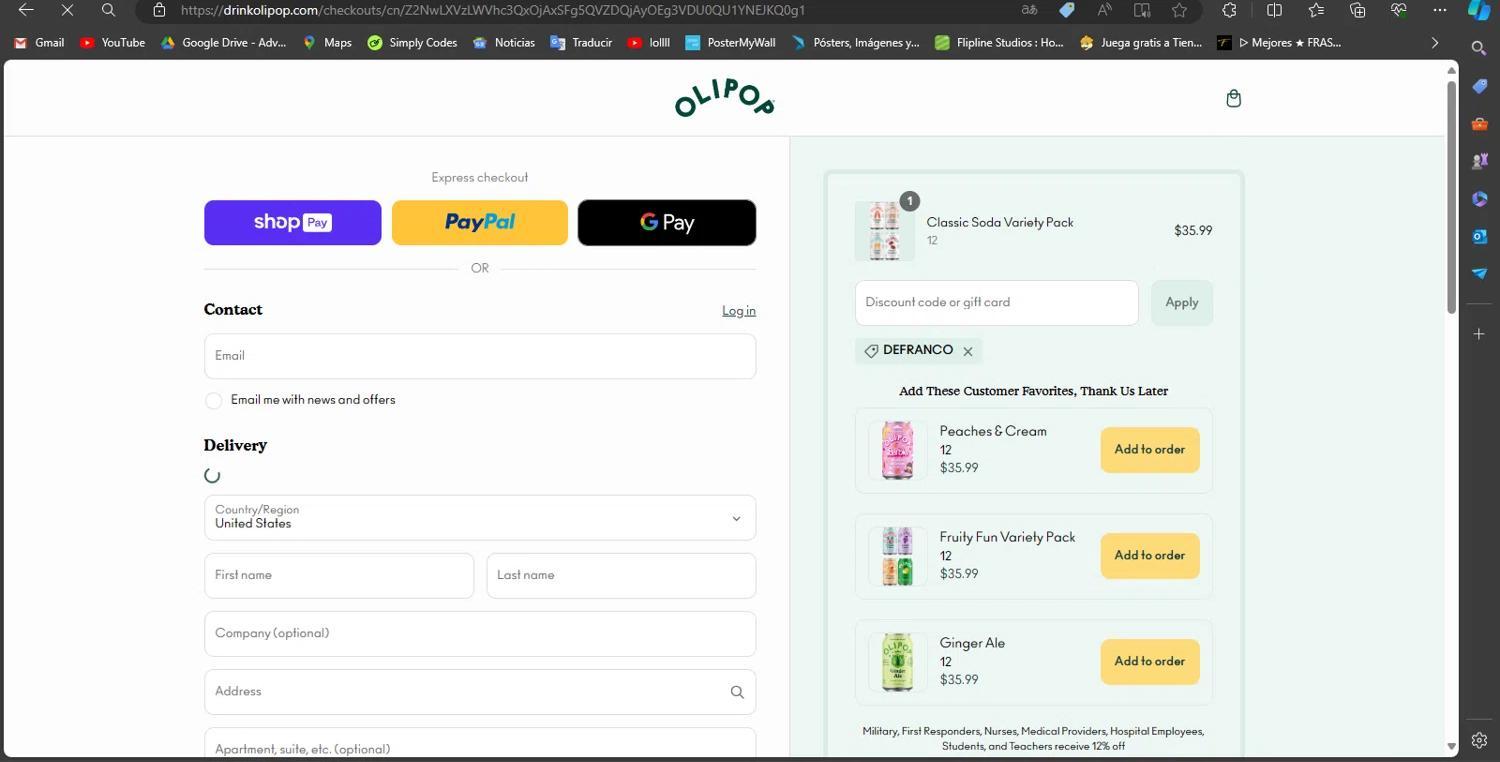The width and height of the screenshot is (1500, 762).
Task: Add sidebar app with plus icon
Action: click(x=1479, y=333)
